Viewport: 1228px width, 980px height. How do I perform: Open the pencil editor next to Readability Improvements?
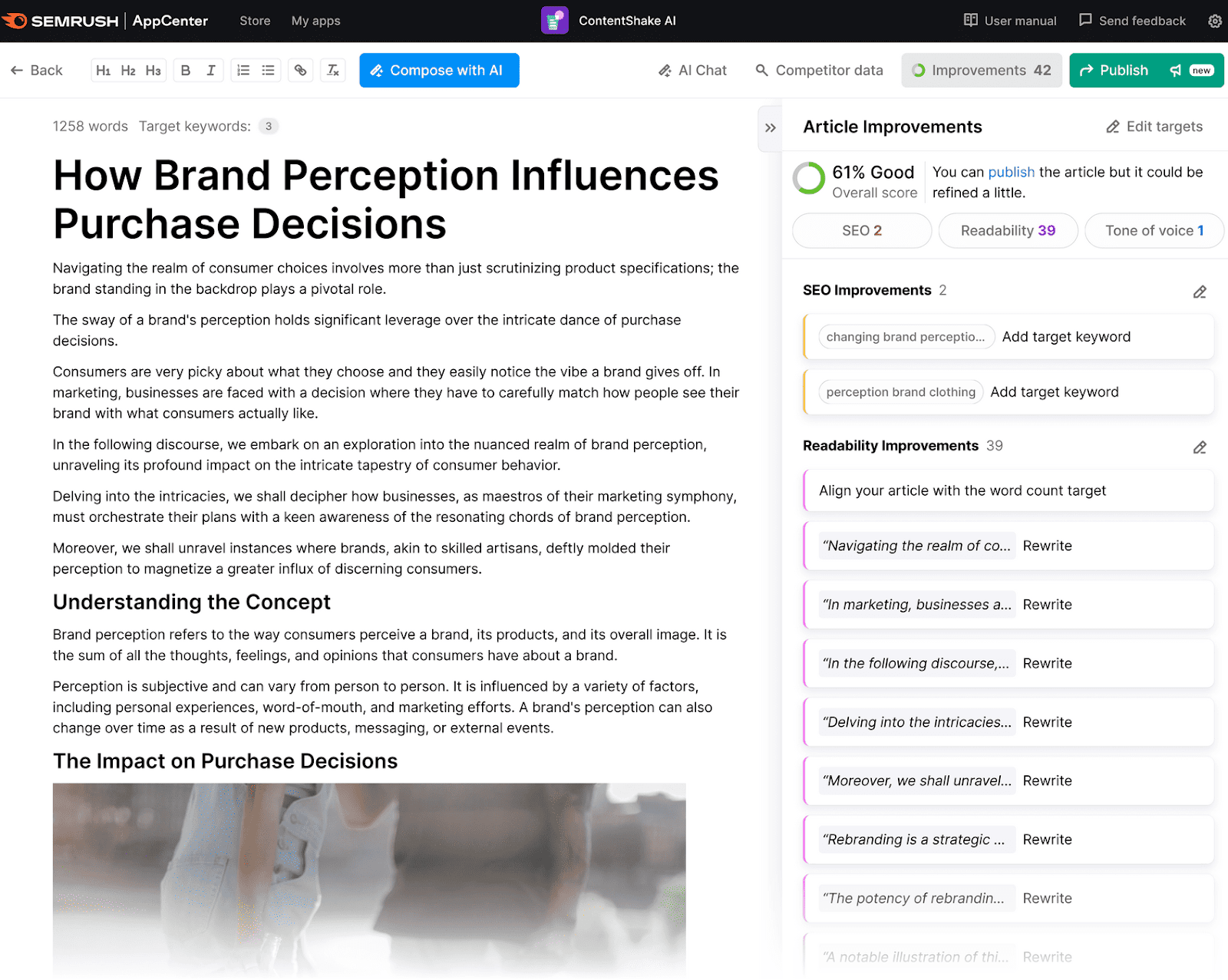point(1200,447)
